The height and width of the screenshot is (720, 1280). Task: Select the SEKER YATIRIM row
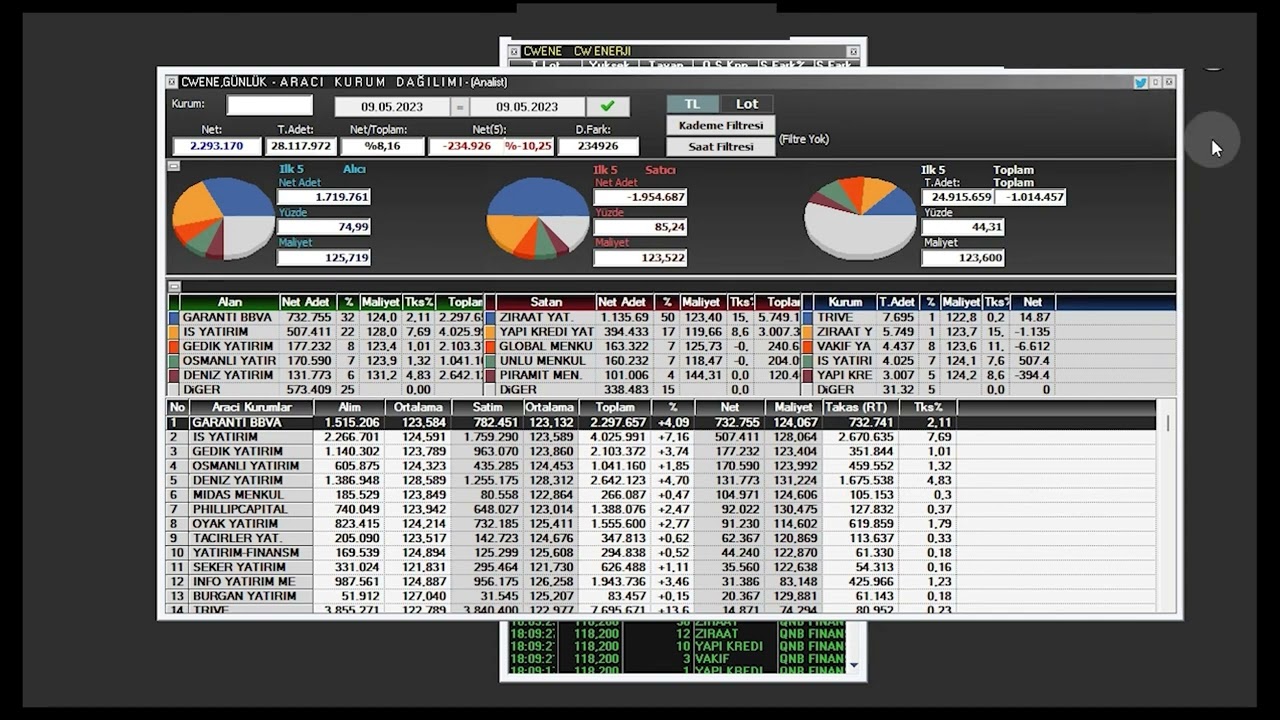pos(660,567)
